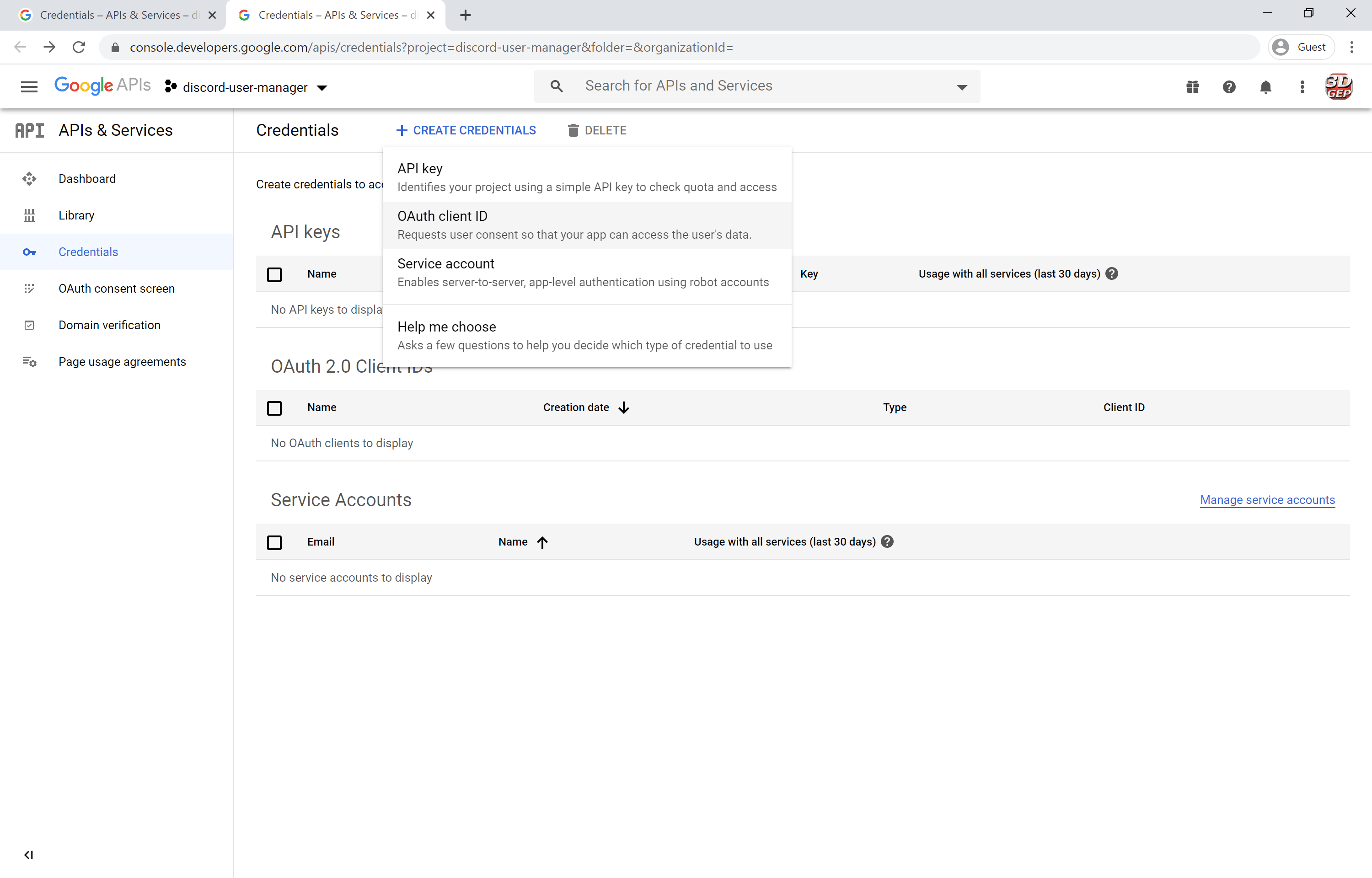Sort by Creation date column arrow

click(x=624, y=407)
